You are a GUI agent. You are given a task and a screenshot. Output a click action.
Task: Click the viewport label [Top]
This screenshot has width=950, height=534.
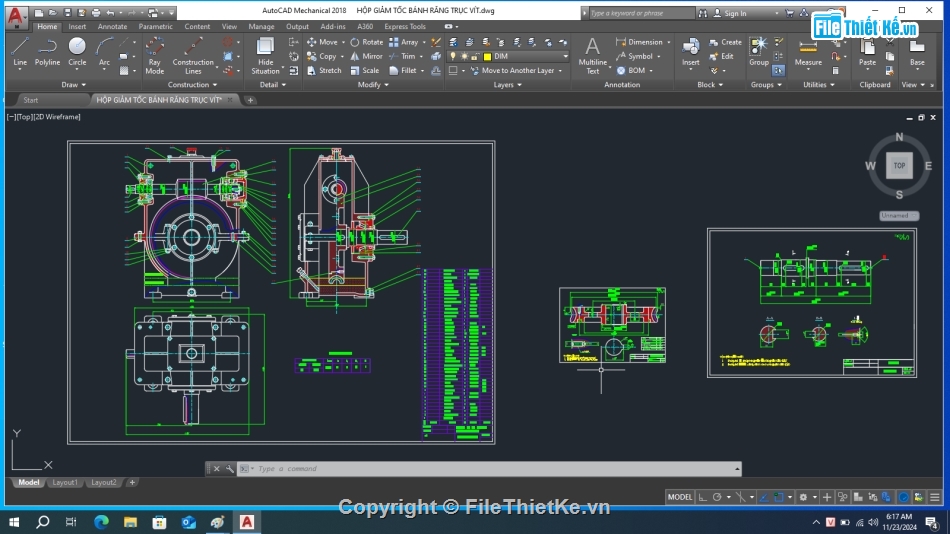point(24,117)
